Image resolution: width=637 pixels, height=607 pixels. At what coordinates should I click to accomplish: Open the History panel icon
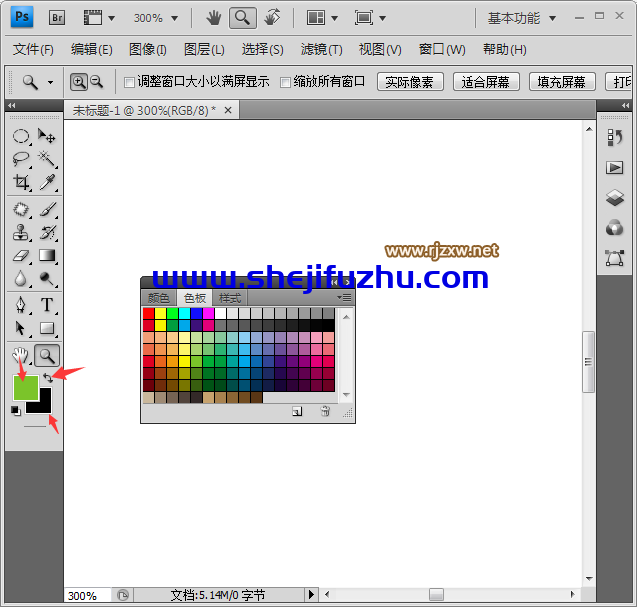[x=615, y=137]
